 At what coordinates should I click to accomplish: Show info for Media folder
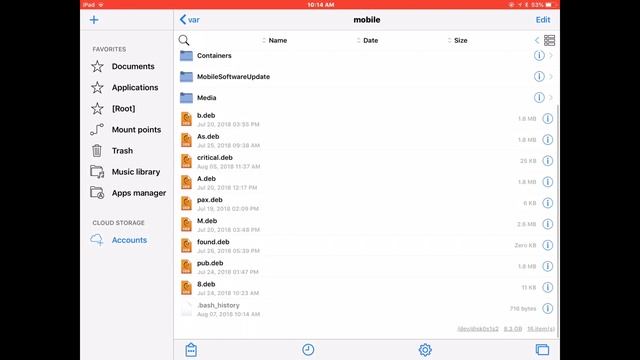point(539,97)
